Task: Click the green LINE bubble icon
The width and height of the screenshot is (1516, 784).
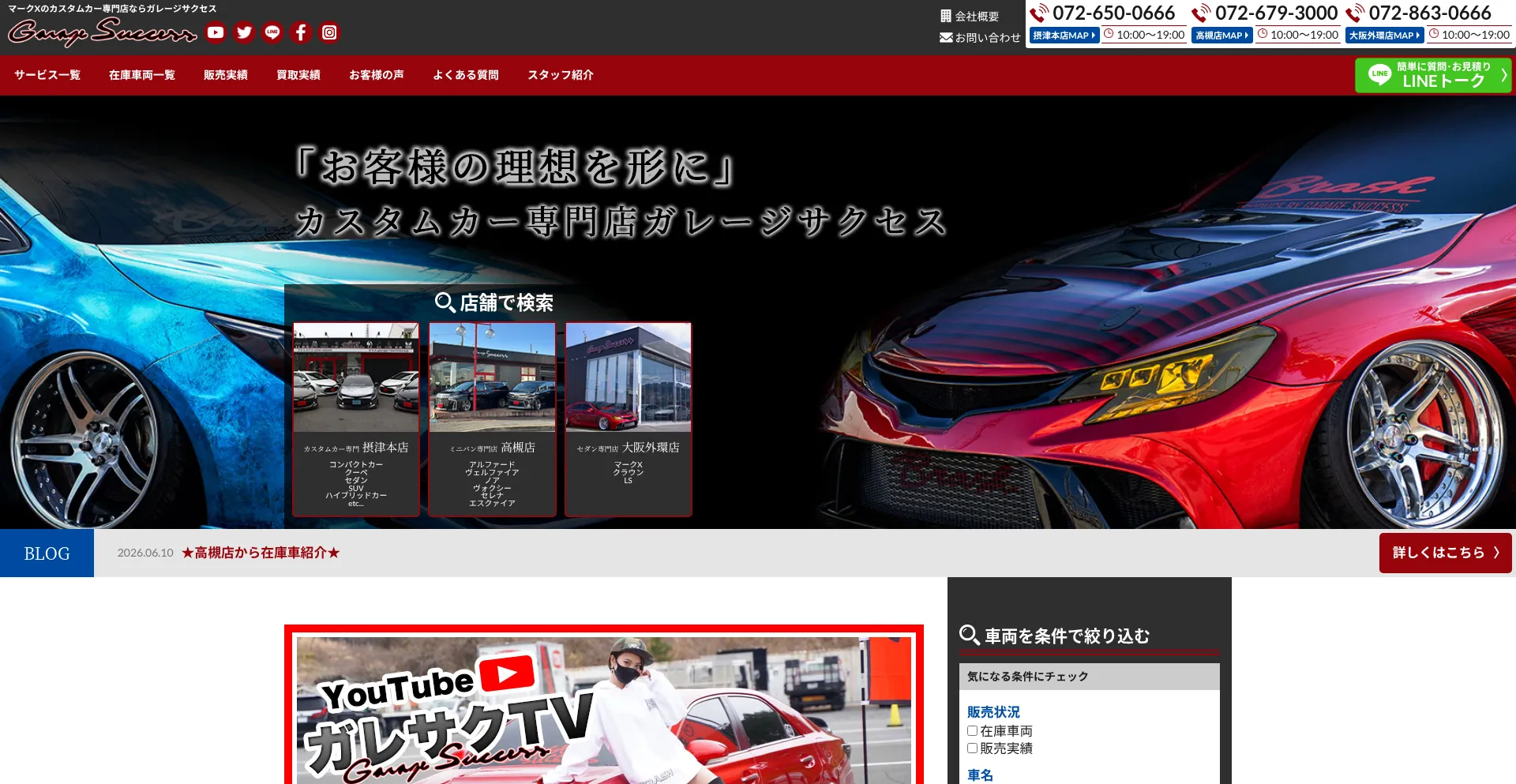Action: pos(1379,75)
